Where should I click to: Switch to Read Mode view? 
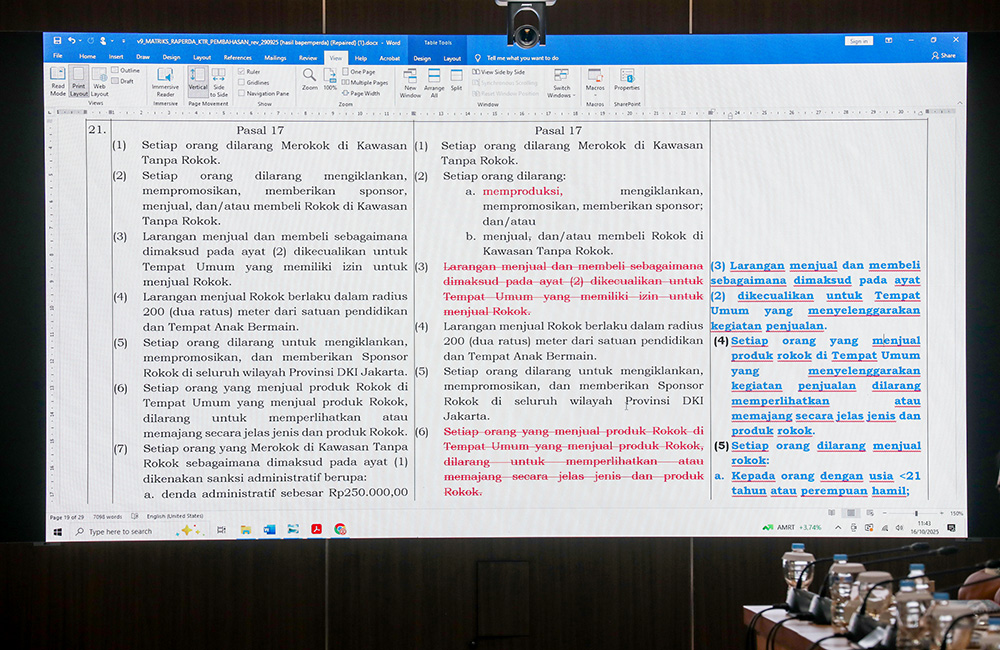pyautogui.click(x=58, y=80)
